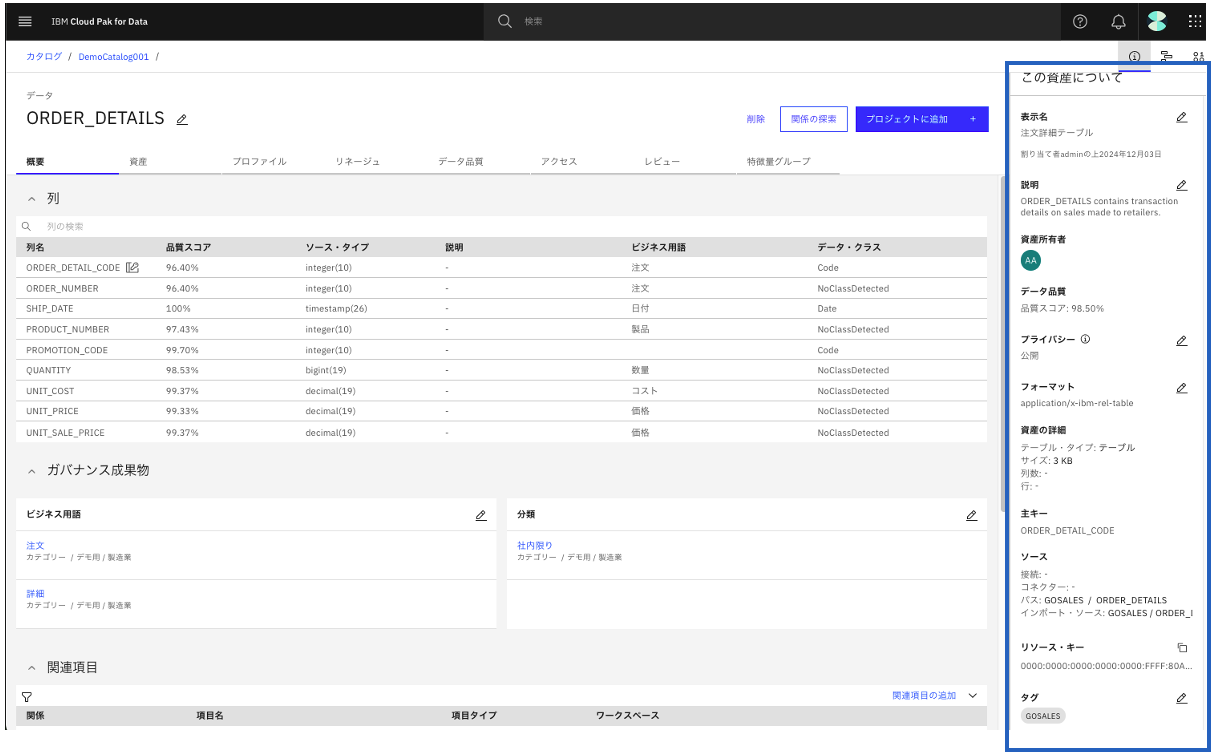Edit the format フォーマット value
Image resolution: width=1220 pixels, height=755 pixels.
[1181, 387]
